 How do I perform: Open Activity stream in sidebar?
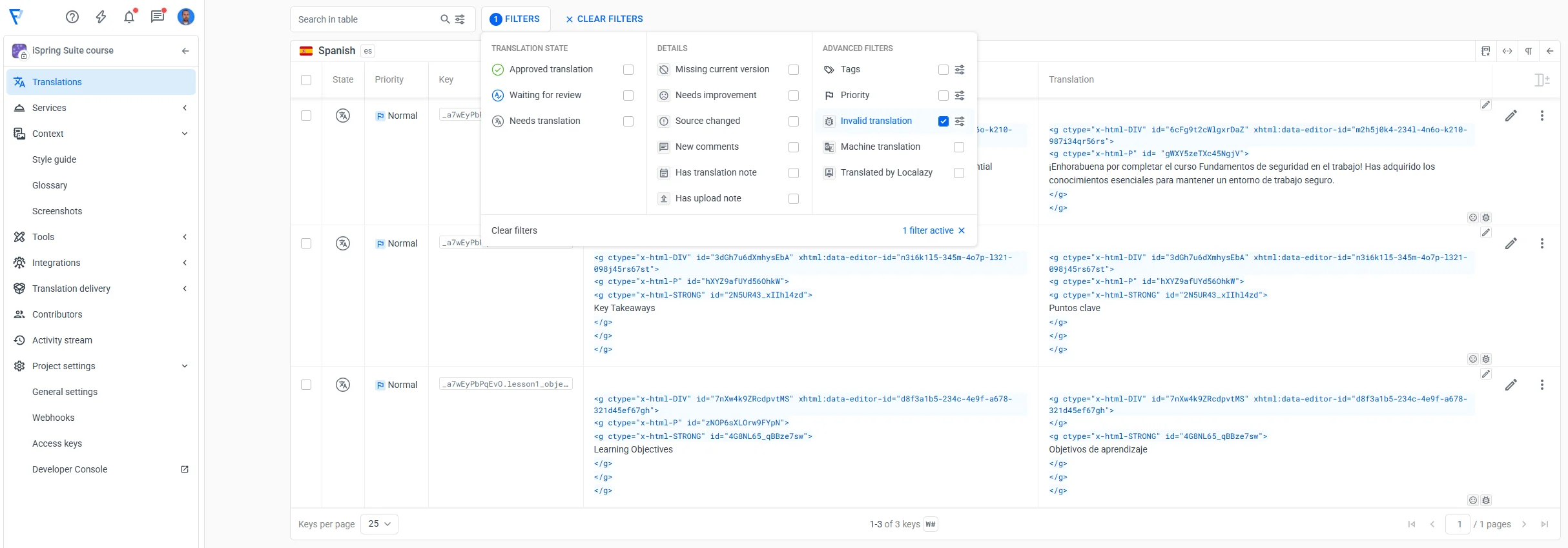pyautogui.click(x=62, y=340)
